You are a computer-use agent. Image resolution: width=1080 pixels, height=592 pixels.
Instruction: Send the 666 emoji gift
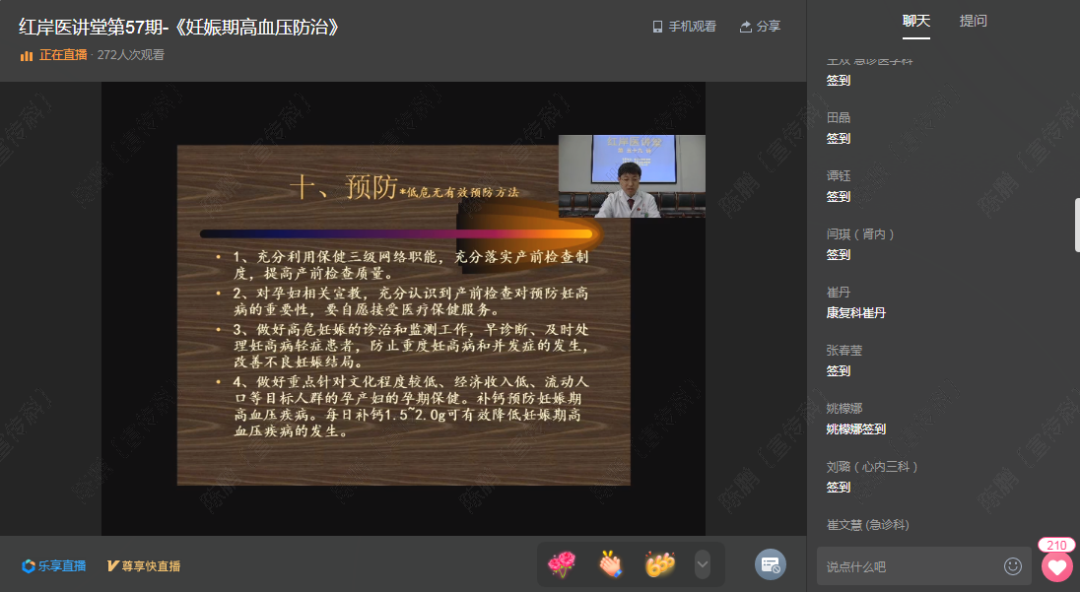coord(659,565)
